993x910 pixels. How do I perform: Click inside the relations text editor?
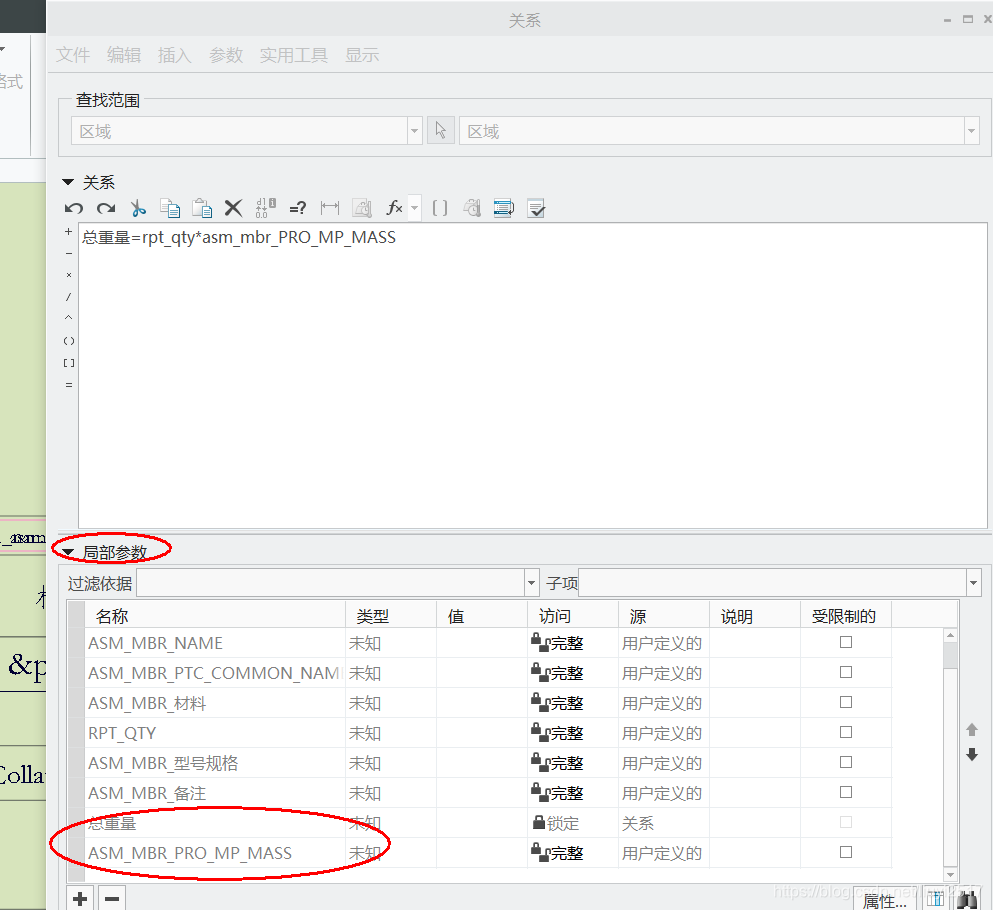pos(533,375)
